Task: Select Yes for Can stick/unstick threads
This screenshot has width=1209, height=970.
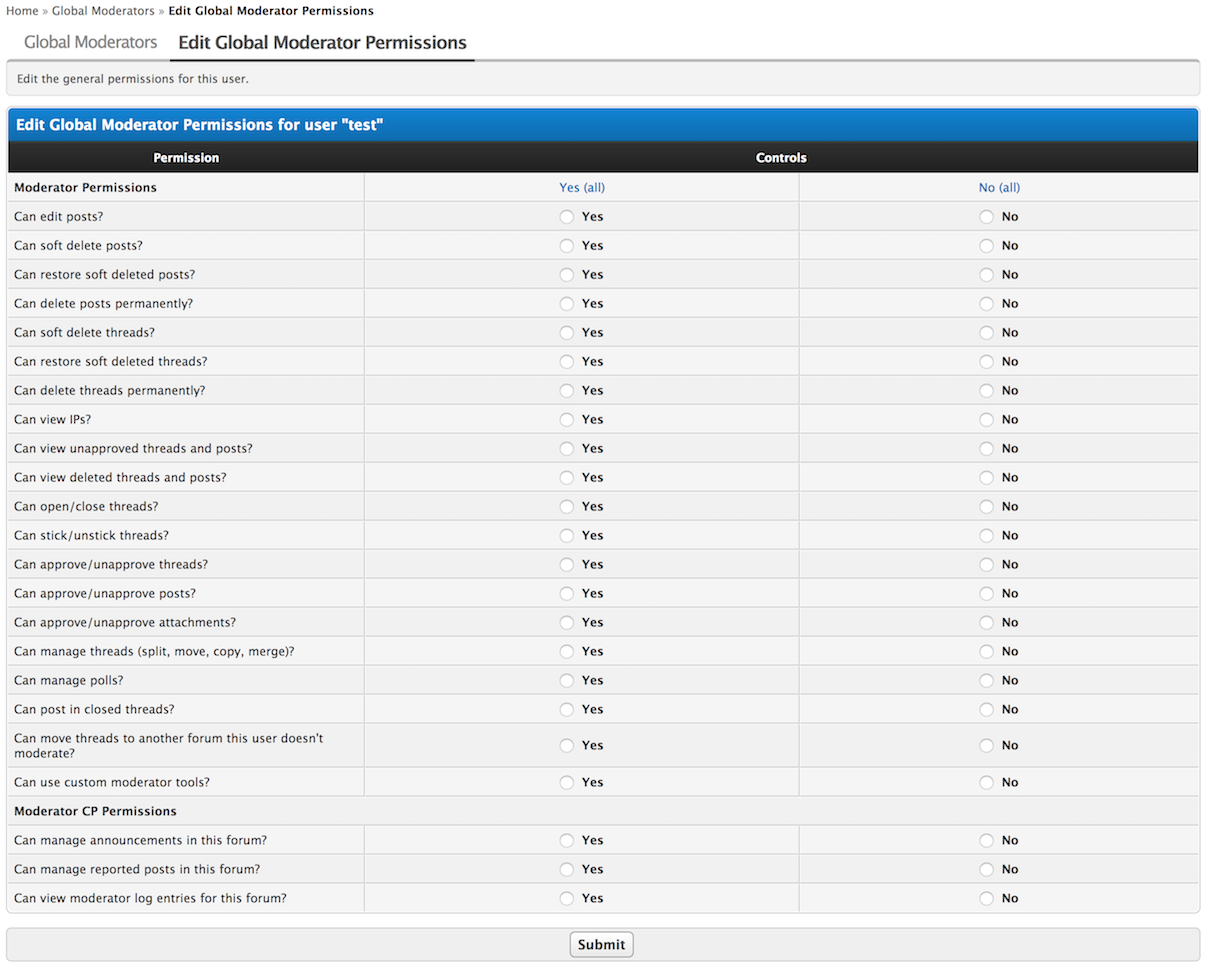Action: [x=567, y=536]
